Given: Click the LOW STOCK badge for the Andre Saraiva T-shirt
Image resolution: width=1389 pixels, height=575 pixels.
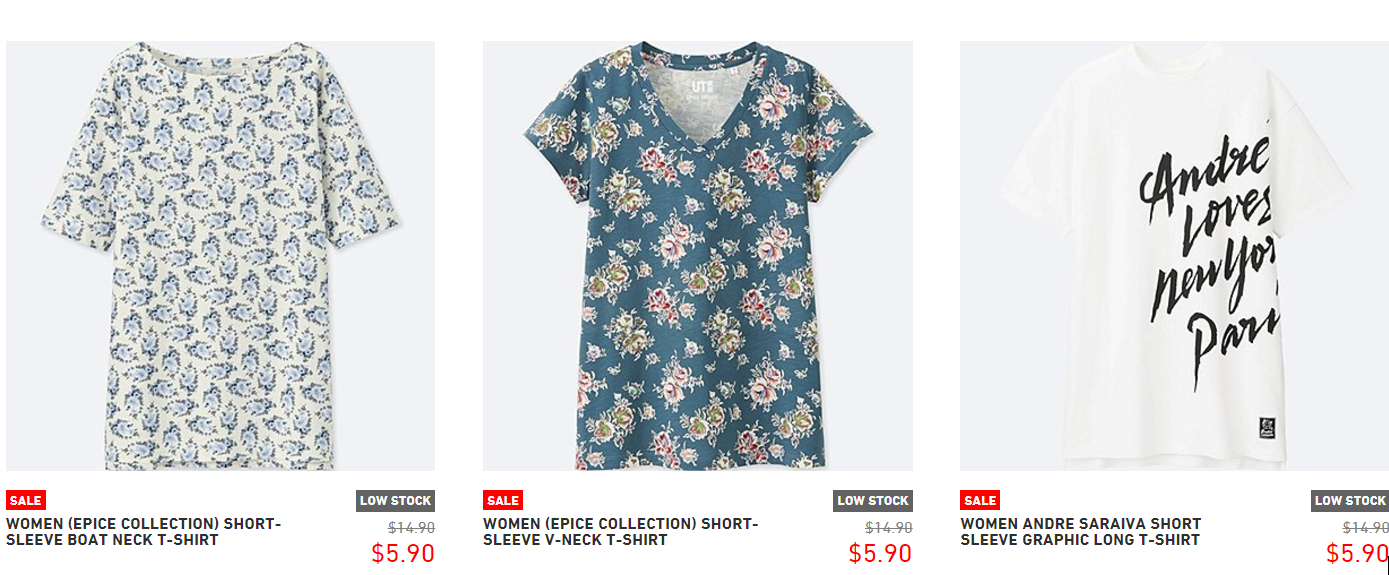Looking at the screenshot, I should click(1349, 501).
